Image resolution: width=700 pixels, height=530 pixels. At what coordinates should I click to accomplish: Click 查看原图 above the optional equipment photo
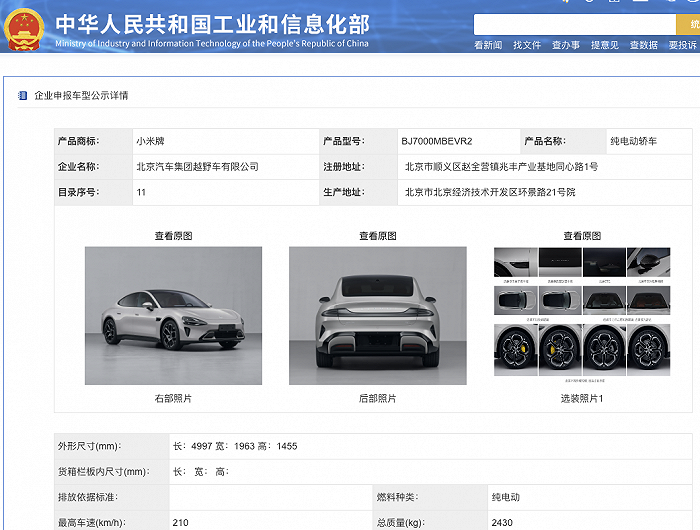(x=582, y=236)
